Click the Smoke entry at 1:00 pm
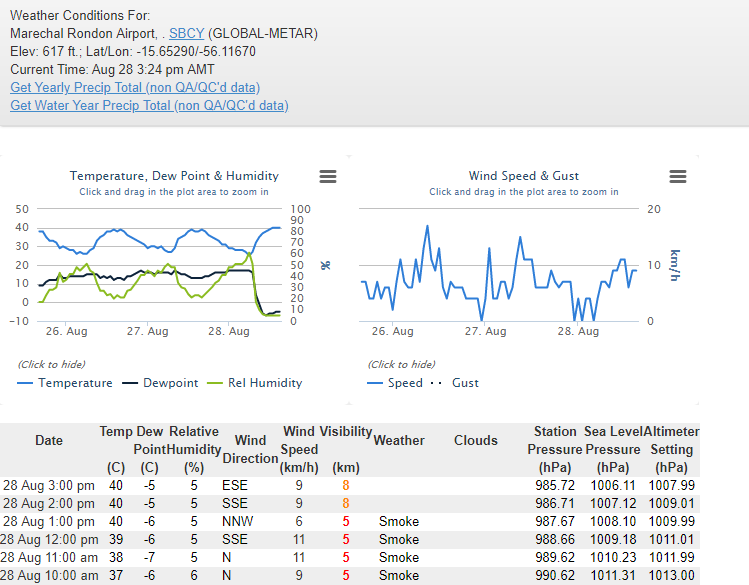This screenshot has height=585, width=749. point(399,521)
